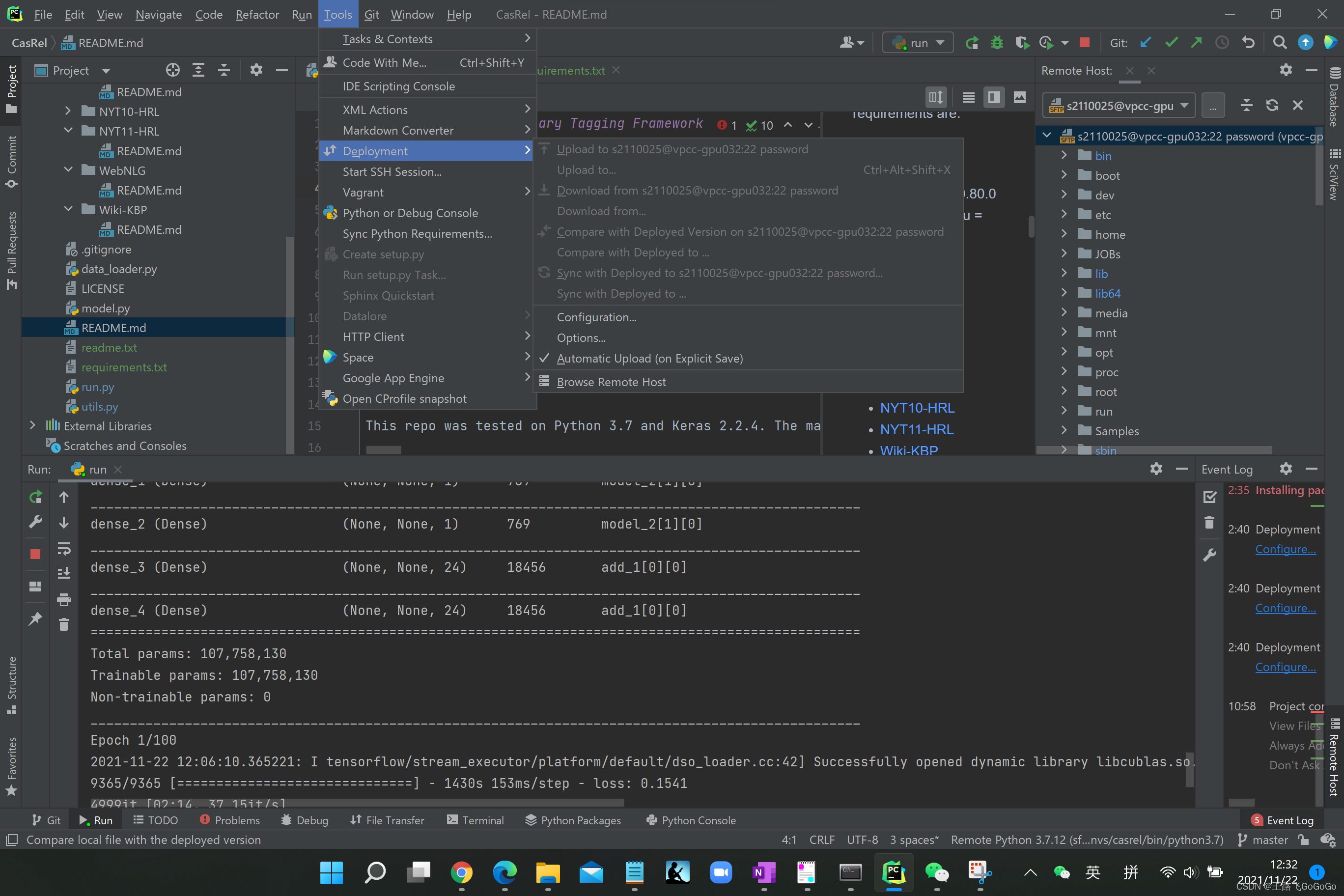Open Configuration in Deployment submenu

[596, 317]
